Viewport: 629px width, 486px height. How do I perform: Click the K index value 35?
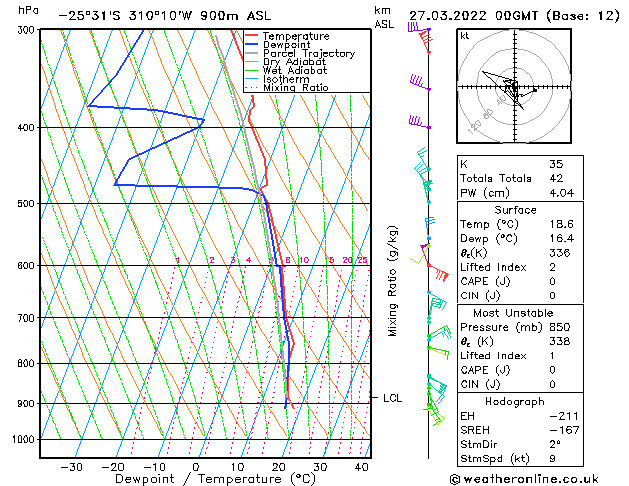click(556, 164)
